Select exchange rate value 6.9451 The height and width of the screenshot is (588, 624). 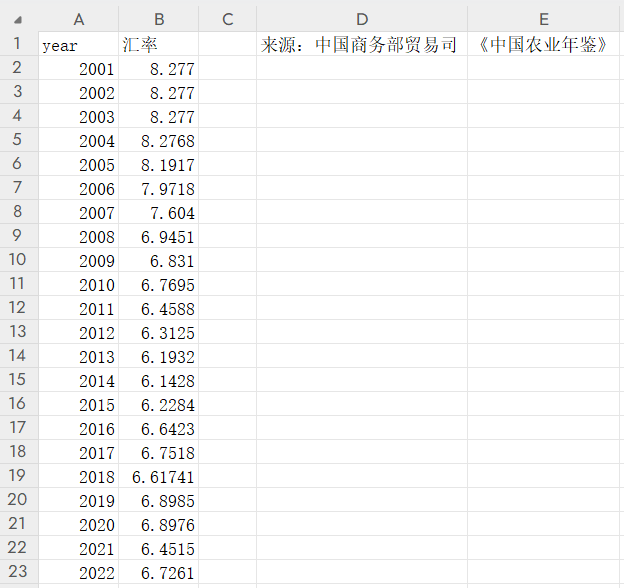(x=158, y=236)
